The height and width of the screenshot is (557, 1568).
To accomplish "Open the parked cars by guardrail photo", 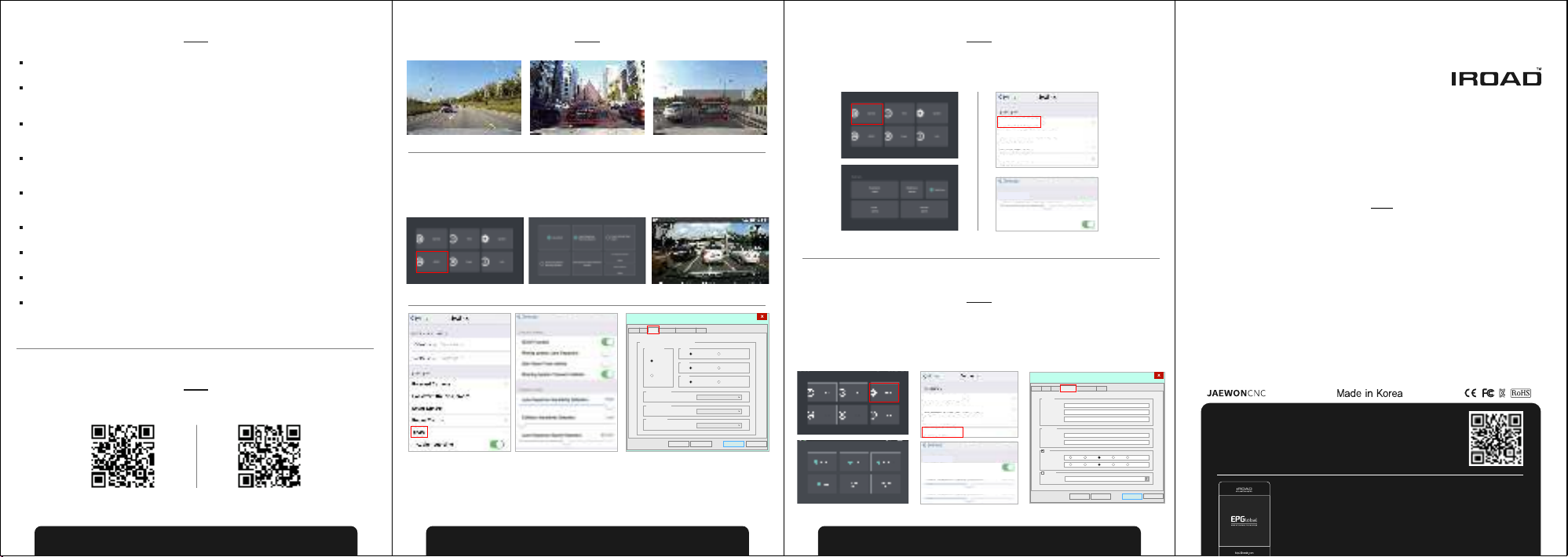I will (710, 97).
